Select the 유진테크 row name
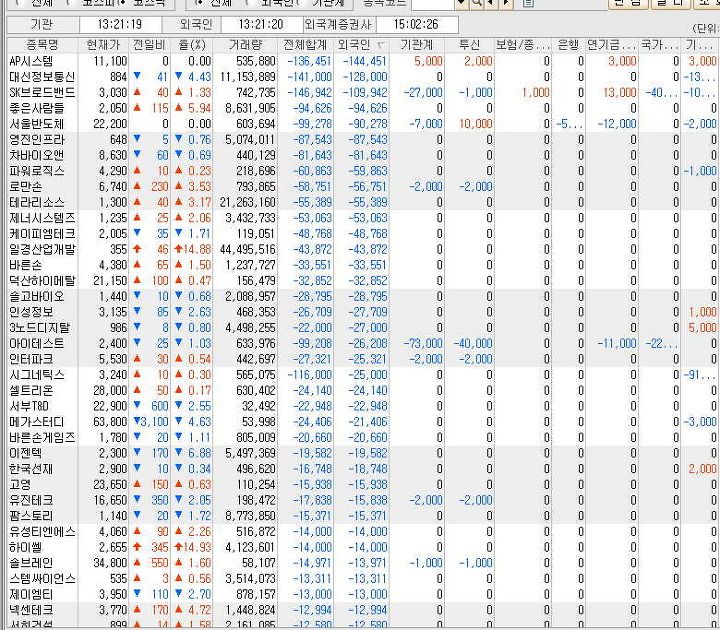Image resolution: width=720 pixels, height=630 pixels. point(31,501)
